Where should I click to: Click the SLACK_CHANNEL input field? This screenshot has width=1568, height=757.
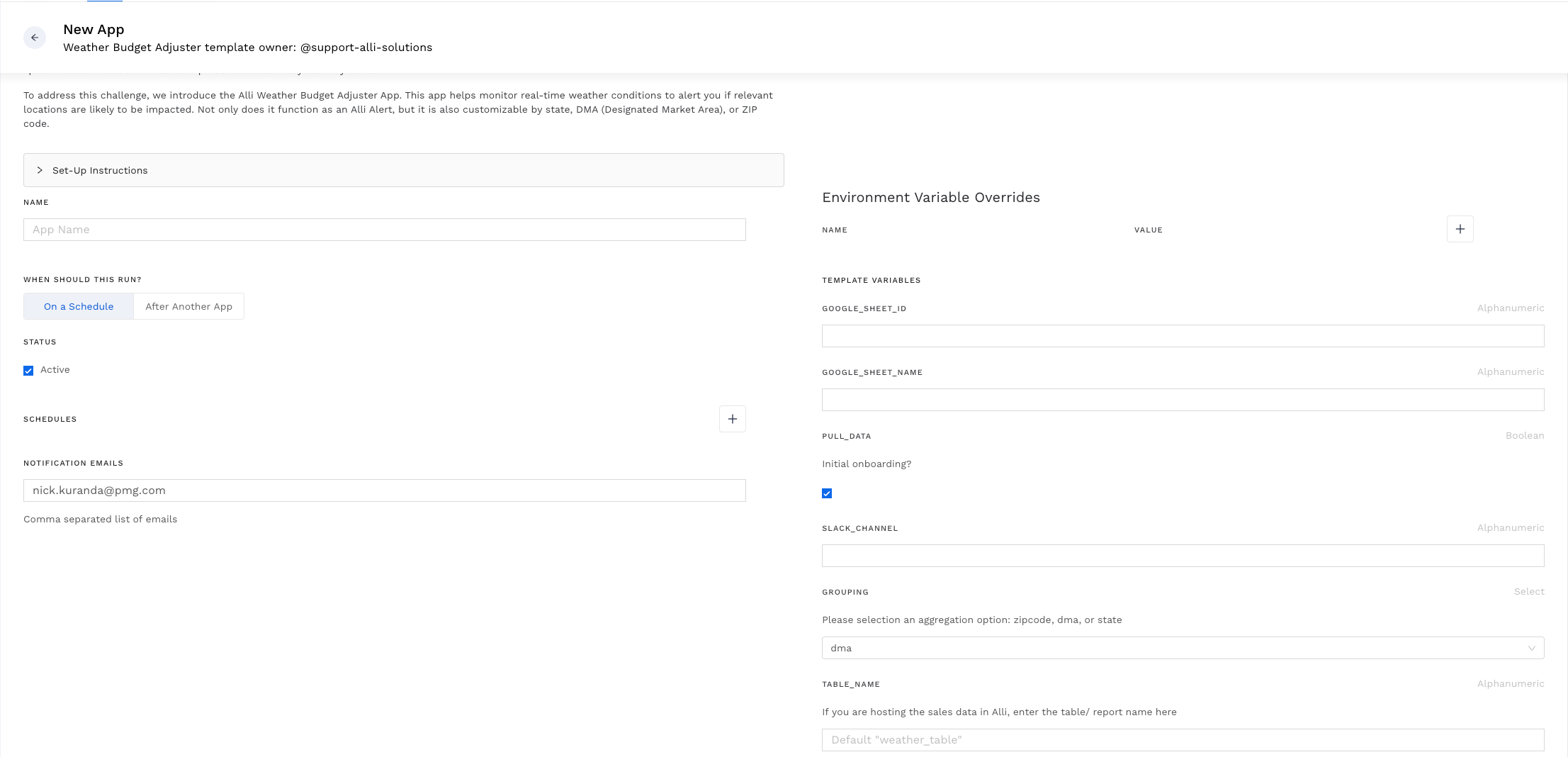(x=1182, y=556)
